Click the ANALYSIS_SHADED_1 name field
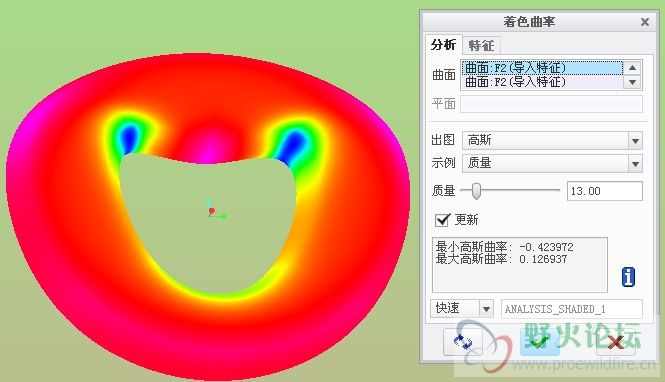This screenshot has height=382, width=665. pyautogui.click(x=572, y=309)
